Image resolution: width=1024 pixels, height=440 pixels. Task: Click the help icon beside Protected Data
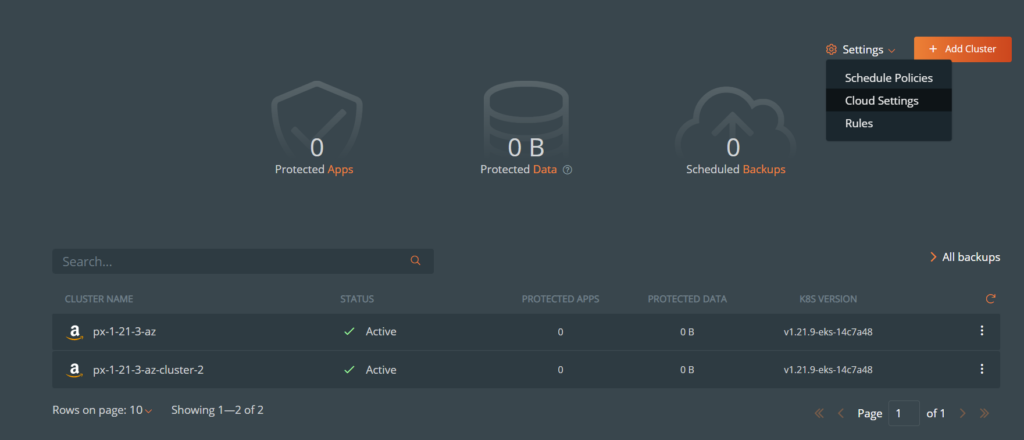click(568, 170)
